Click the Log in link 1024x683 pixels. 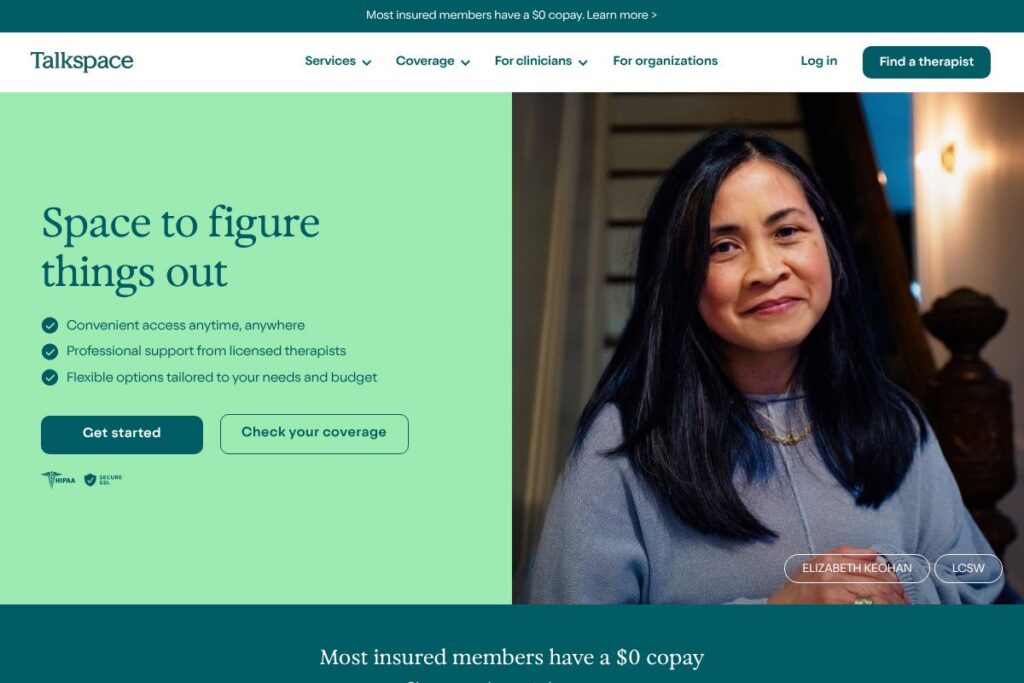point(819,61)
